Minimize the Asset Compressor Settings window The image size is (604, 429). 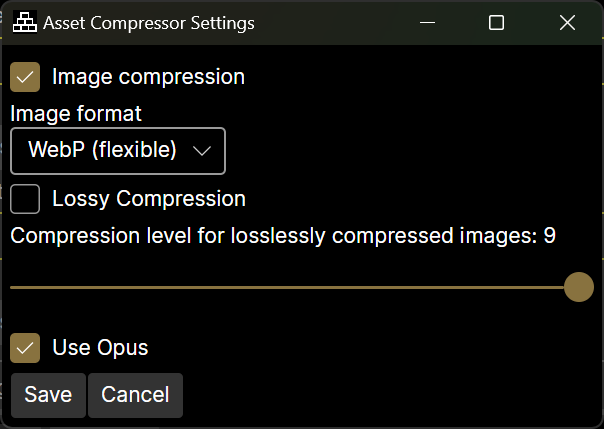tap(427, 22)
